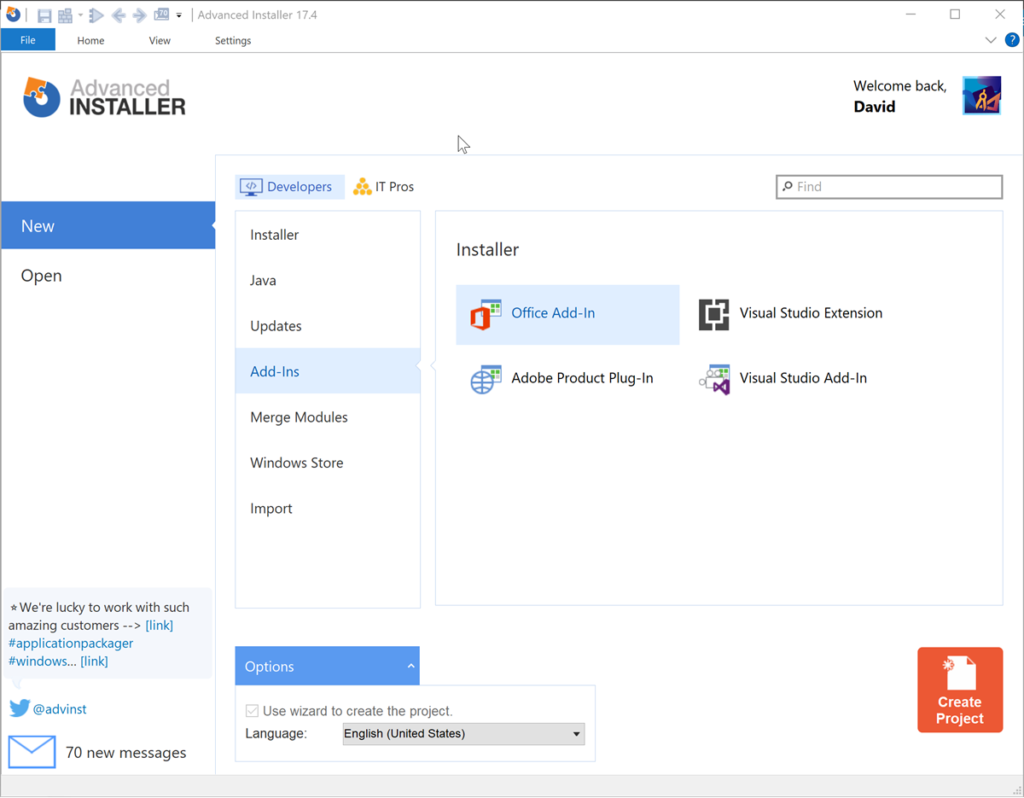Open the 70 new messages text

125,752
